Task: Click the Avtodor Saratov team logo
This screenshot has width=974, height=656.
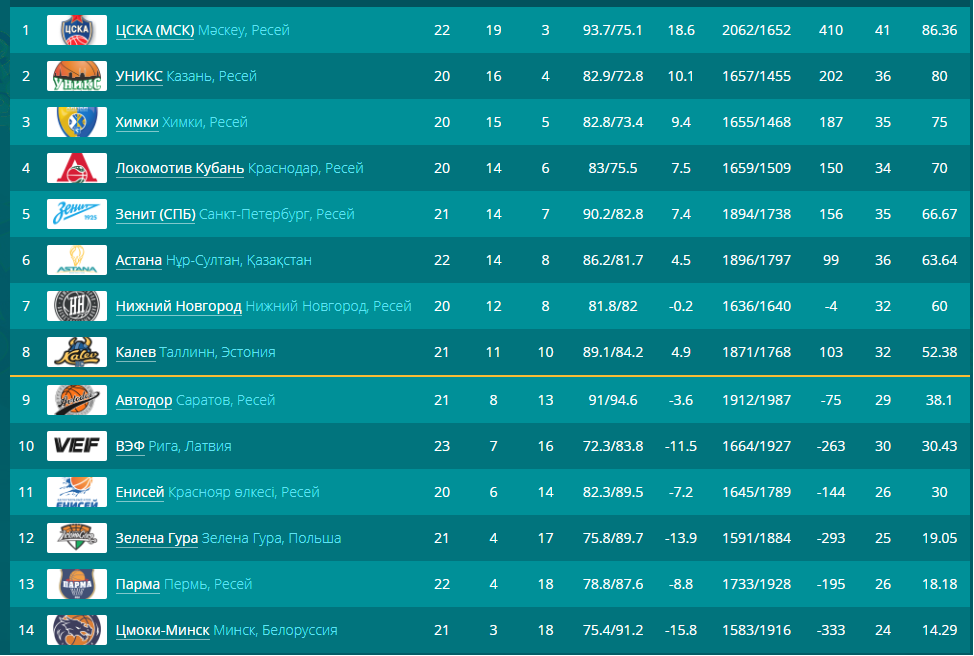Action: coord(77,400)
